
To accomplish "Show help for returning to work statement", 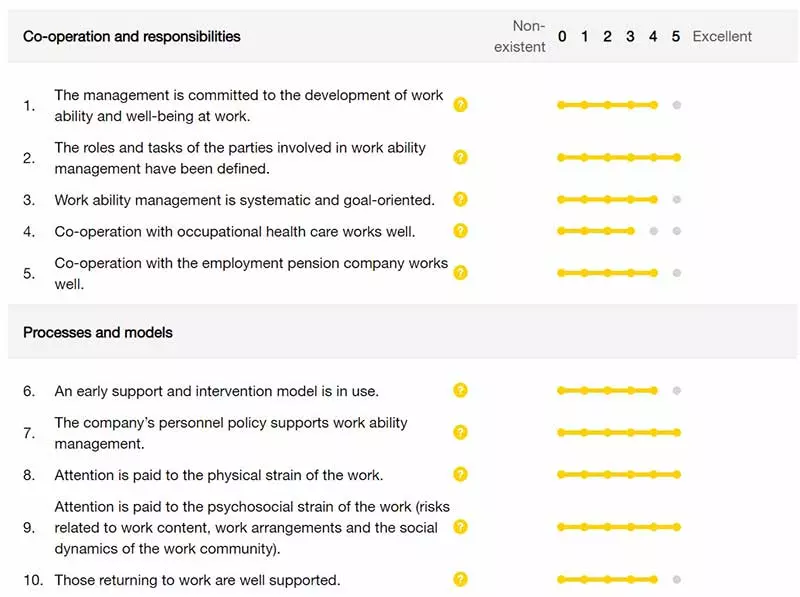I will [460, 579].
